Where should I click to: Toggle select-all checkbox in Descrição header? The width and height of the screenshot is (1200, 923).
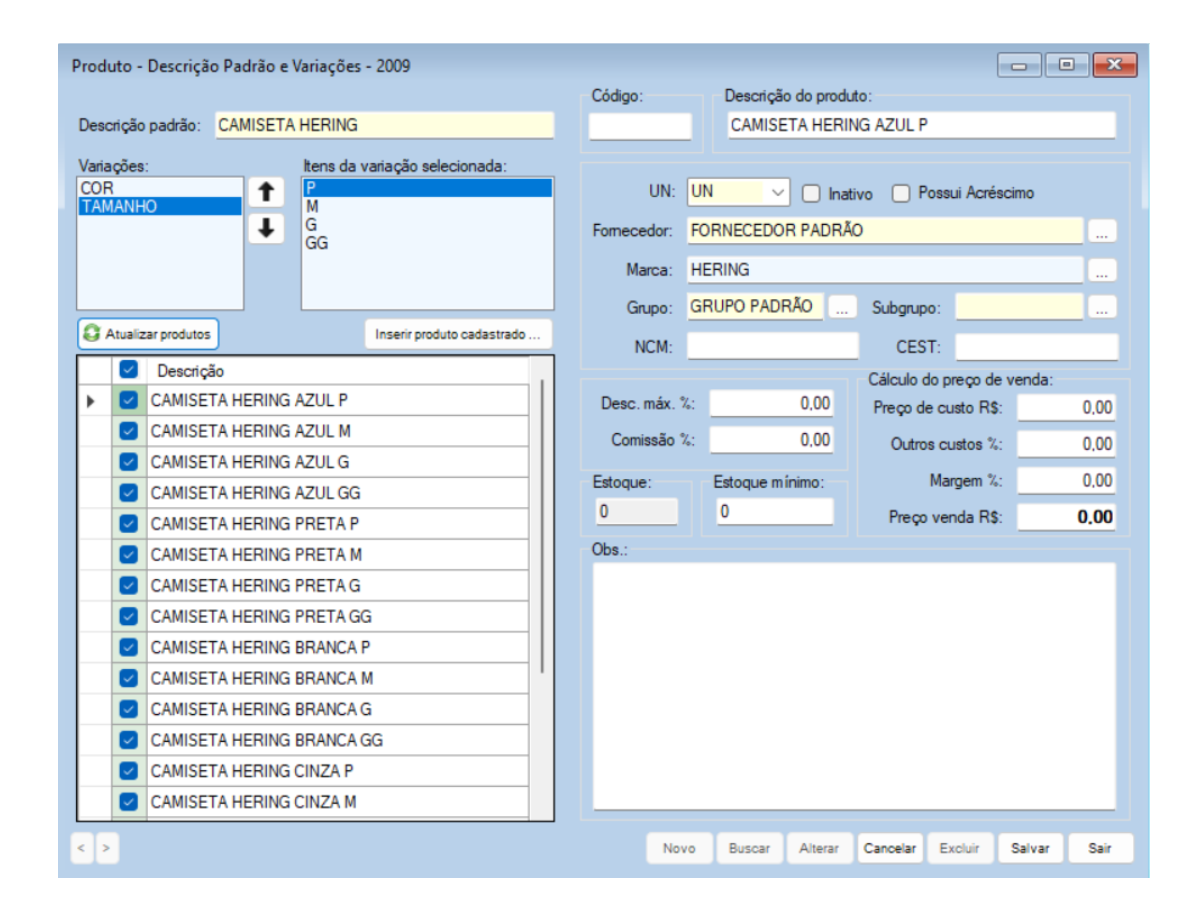pos(128,370)
